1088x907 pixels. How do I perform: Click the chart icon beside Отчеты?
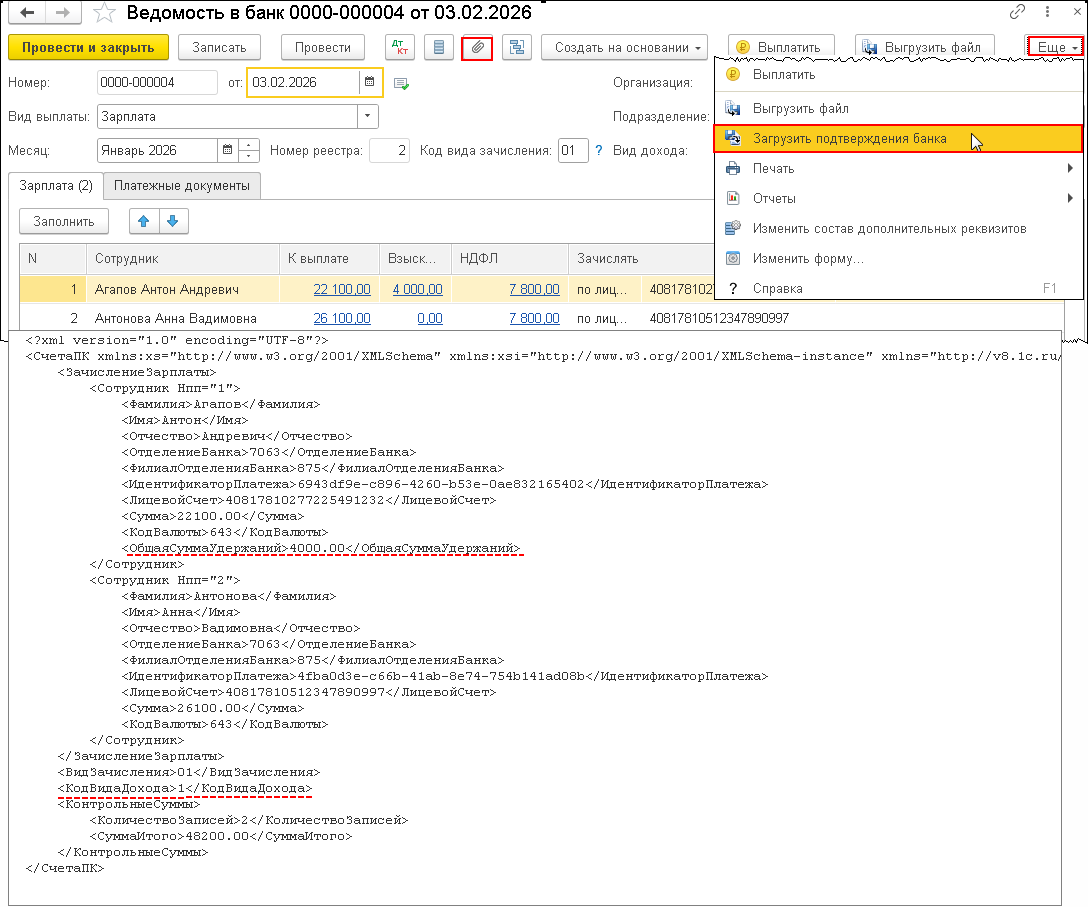click(733, 198)
